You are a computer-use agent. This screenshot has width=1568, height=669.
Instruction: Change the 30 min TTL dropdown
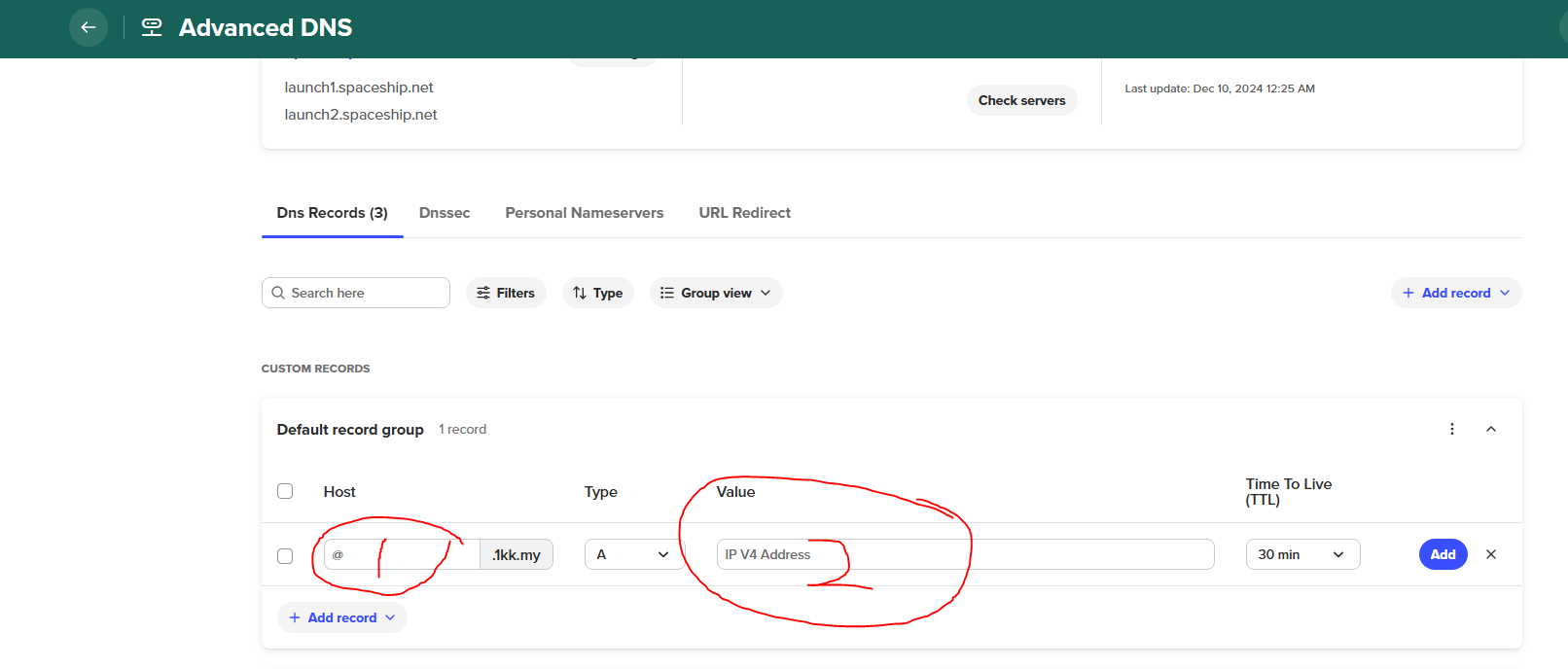pos(1301,554)
